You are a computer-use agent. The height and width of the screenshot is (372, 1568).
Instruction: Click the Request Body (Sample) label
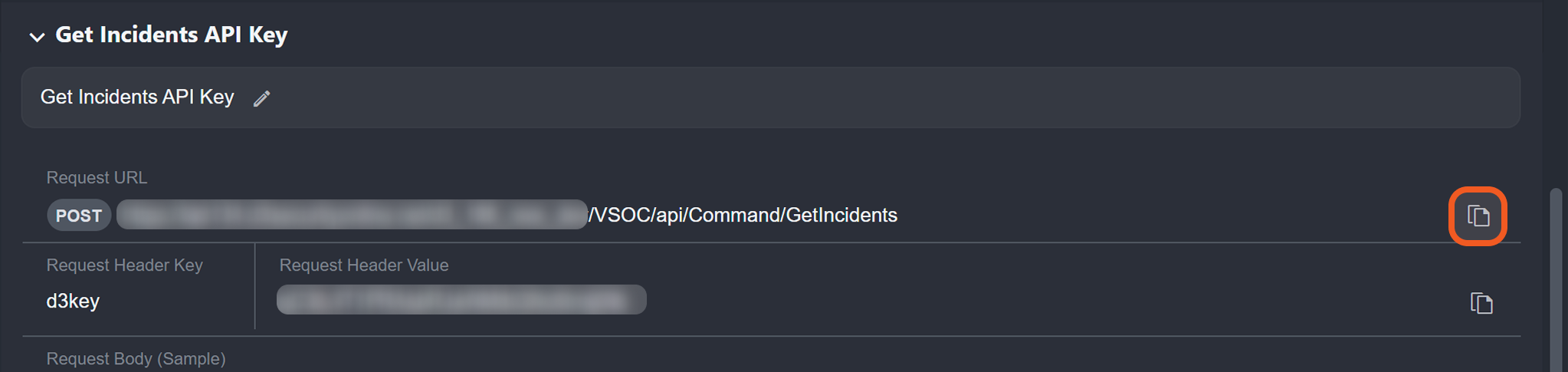(136, 358)
